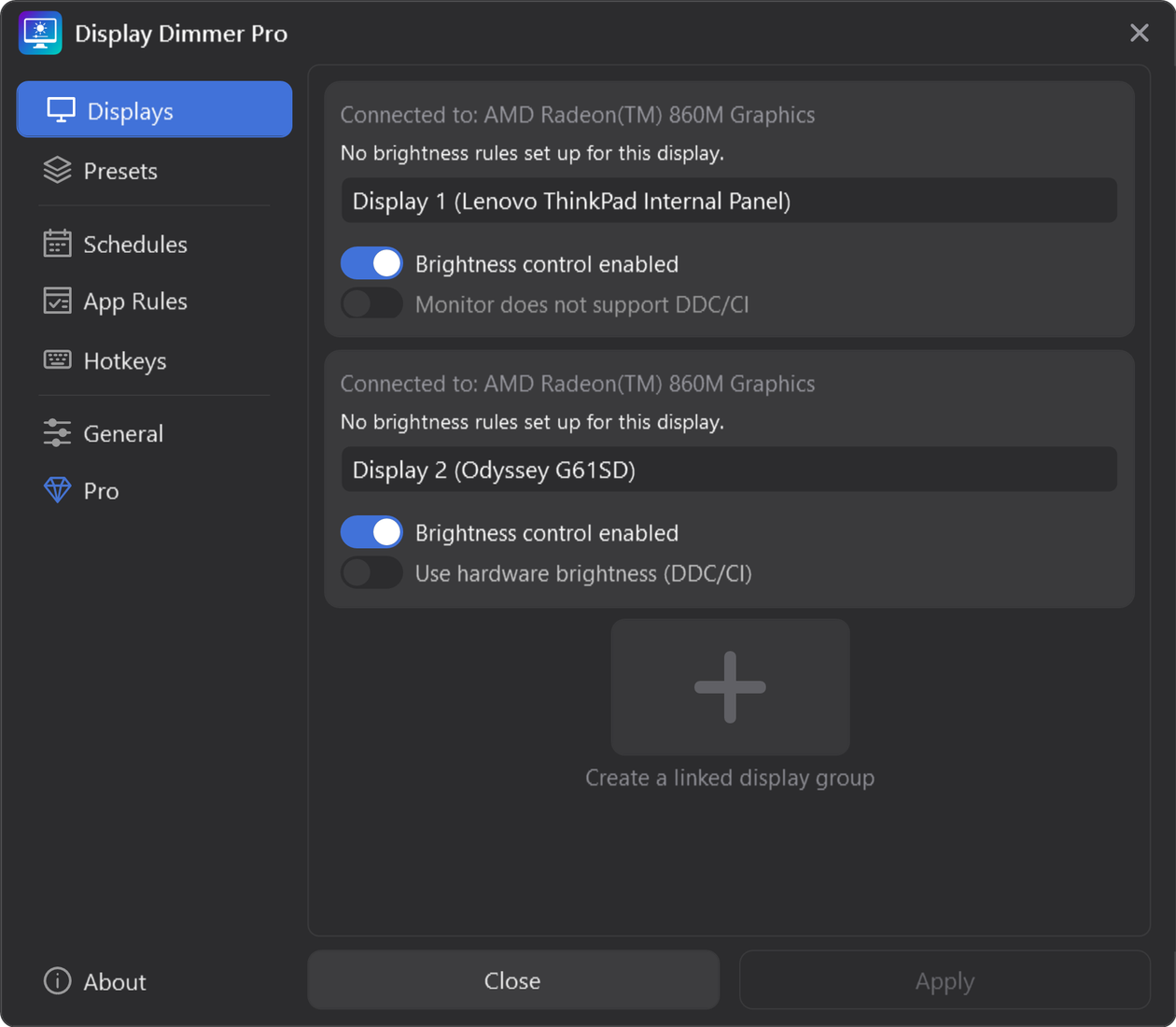The width and height of the screenshot is (1176, 1027).
Task: Click the layers icon beside Presets
Action: pos(57,170)
